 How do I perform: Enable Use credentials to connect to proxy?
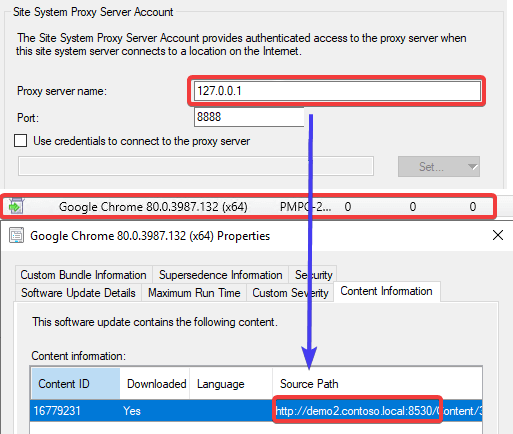(21, 141)
